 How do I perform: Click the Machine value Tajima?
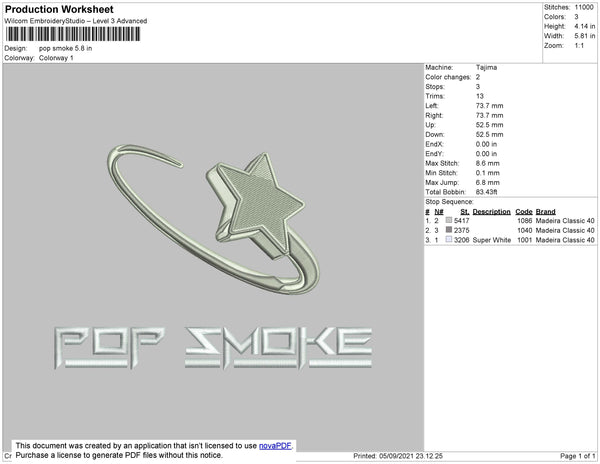coord(486,67)
